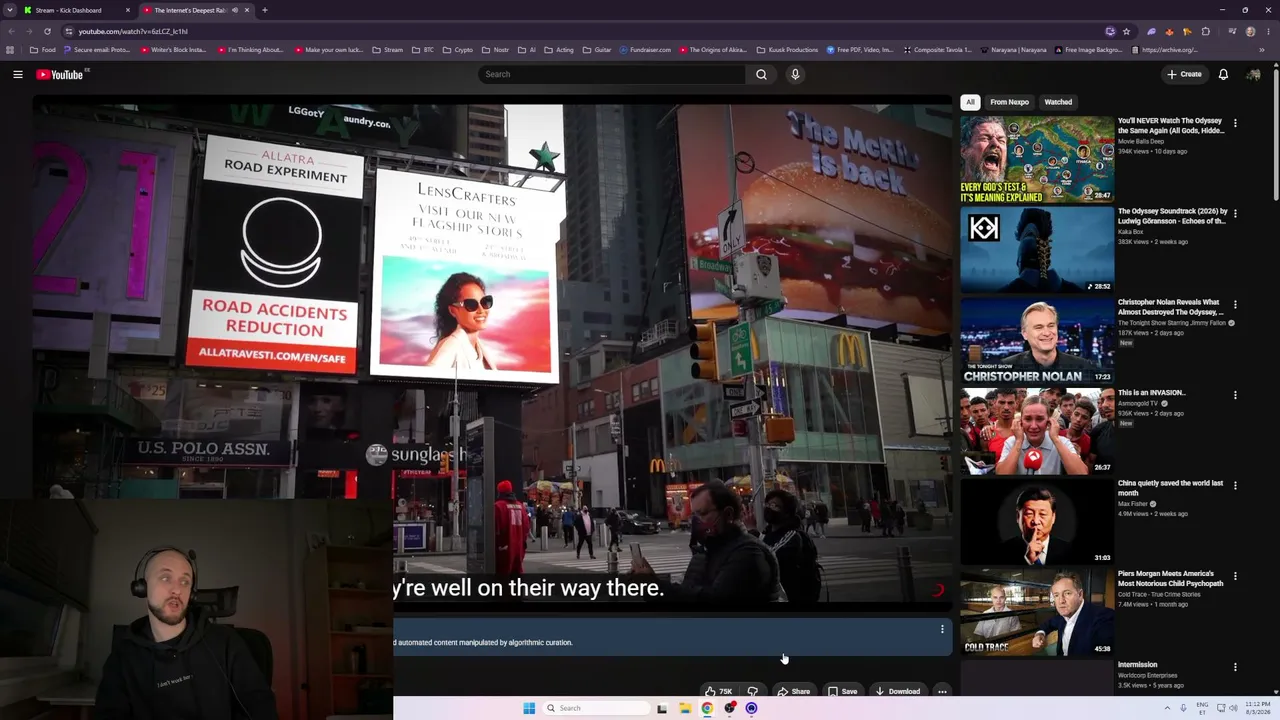Open the taskbar volume control

[1234, 708]
